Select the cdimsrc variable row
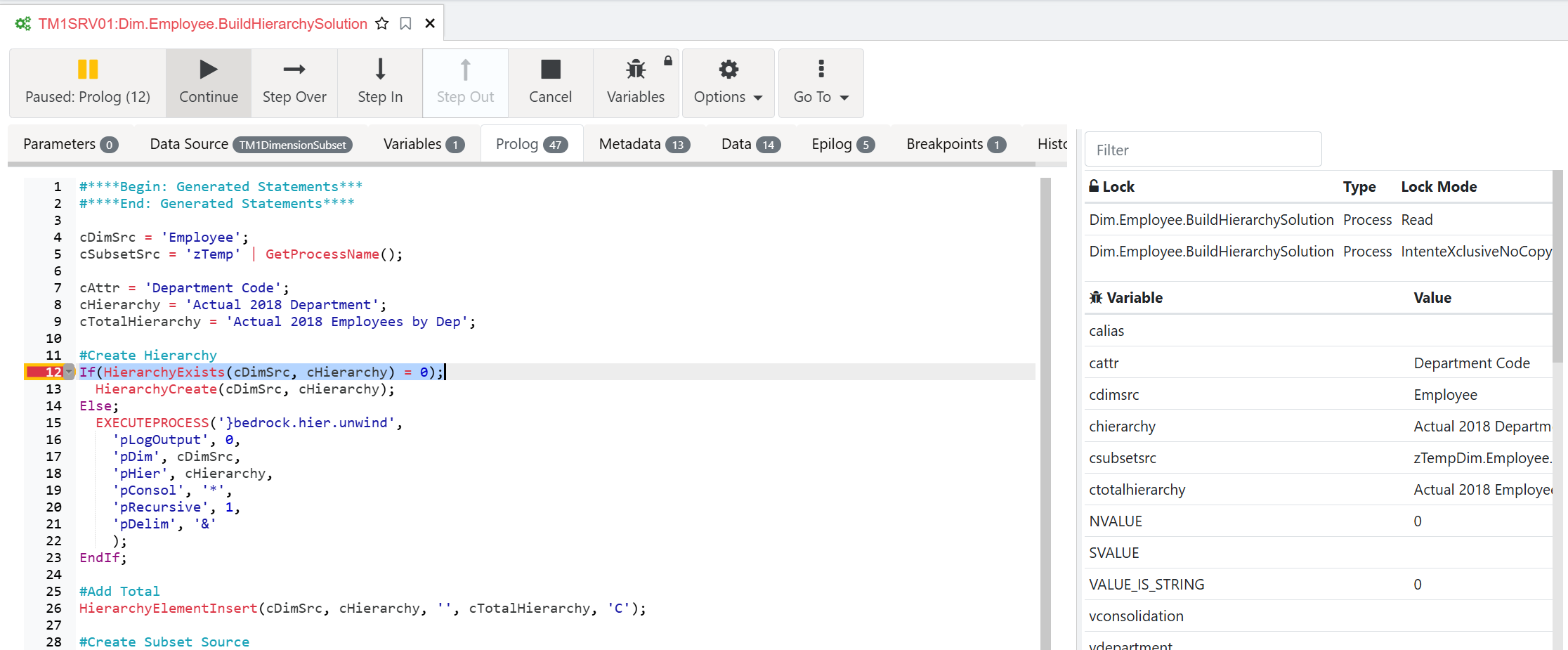The width and height of the screenshot is (1568, 650). click(1319, 394)
